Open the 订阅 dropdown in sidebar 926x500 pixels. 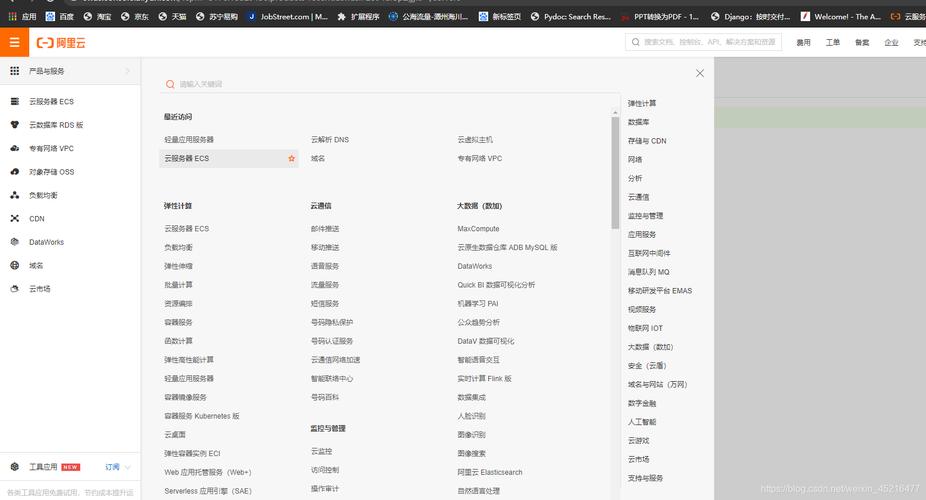118,467
